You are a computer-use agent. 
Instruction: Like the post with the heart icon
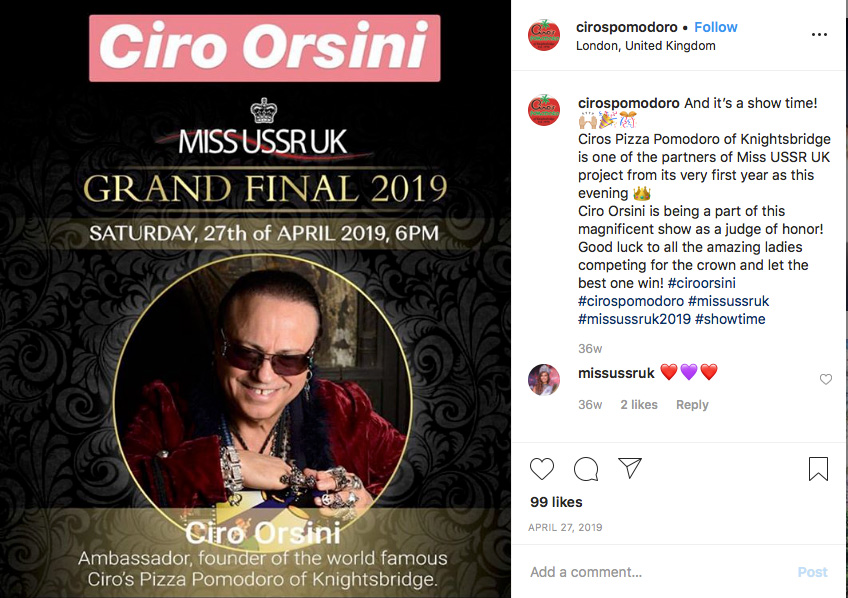(x=541, y=469)
